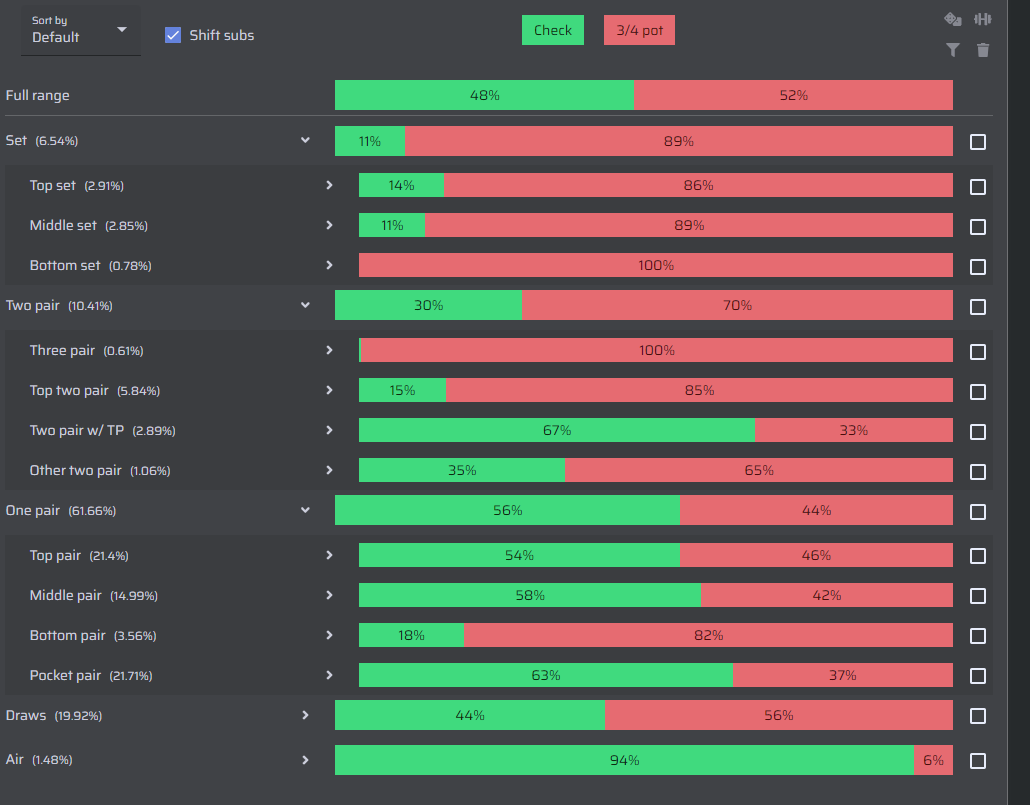Expand the Top set sub-row arrow
Screen dimensions: 1030x805
click(x=329, y=185)
